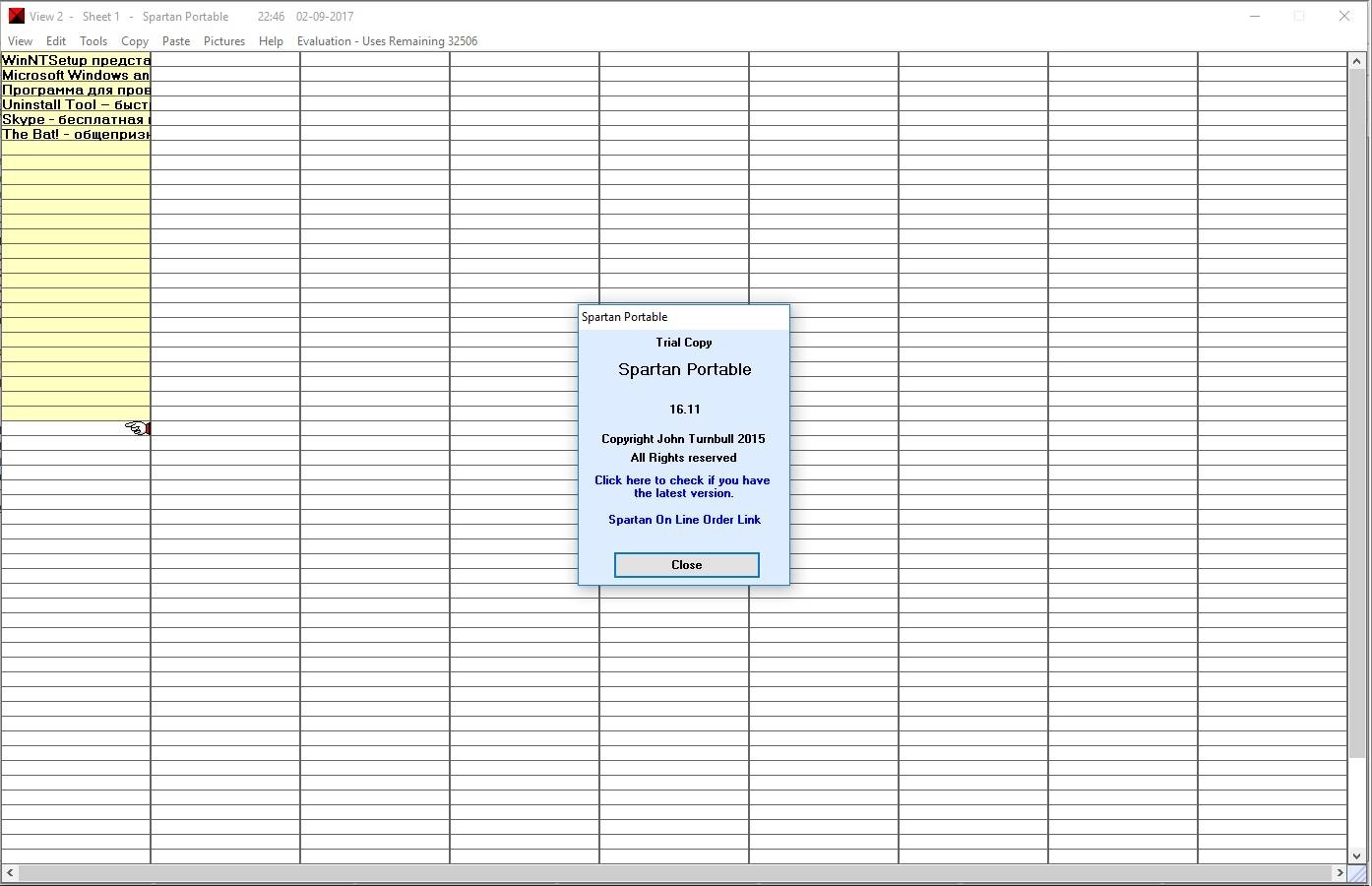Image resolution: width=1372 pixels, height=886 pixels.
Task: Open the View menu
Action: tap(20, 41)
